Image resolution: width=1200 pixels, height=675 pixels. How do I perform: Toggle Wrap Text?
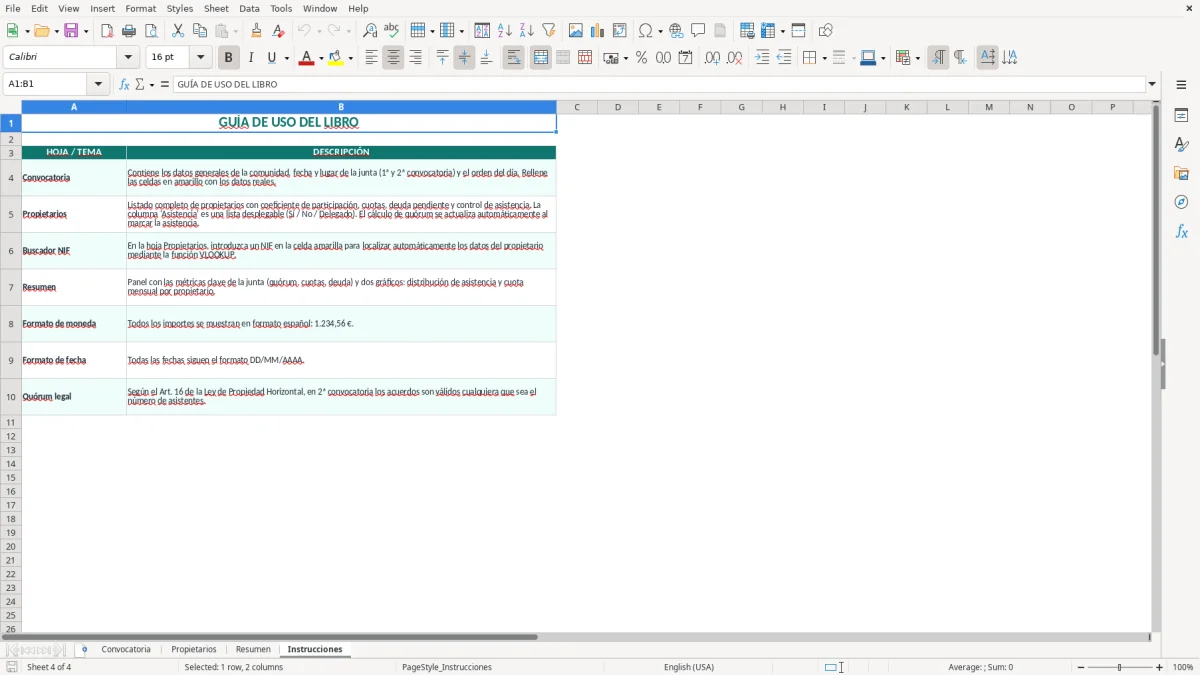[513, 58]
